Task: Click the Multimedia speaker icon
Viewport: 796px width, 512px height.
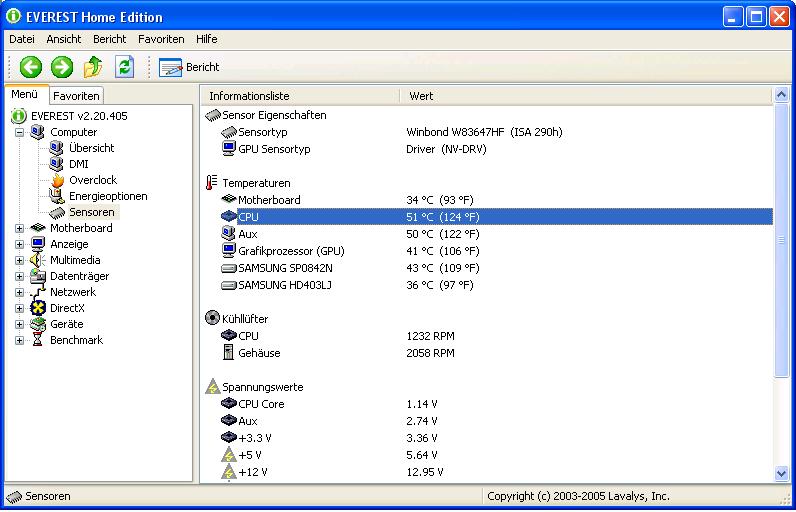Action: click(x=38, y=260)
